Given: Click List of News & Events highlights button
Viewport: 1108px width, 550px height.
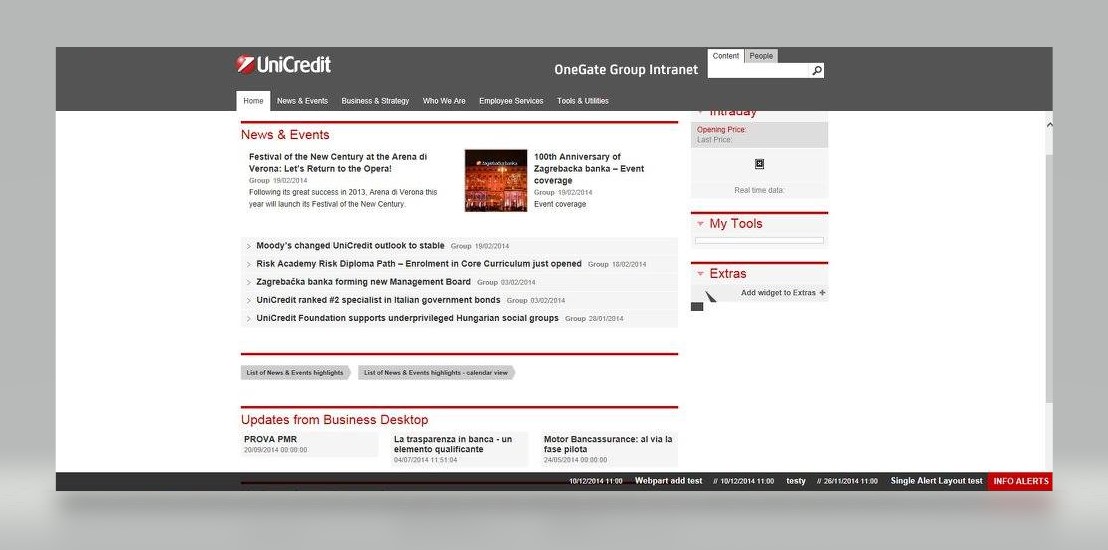Looking at the screenshot, I should pyautogui.click(x=295, y=373).
